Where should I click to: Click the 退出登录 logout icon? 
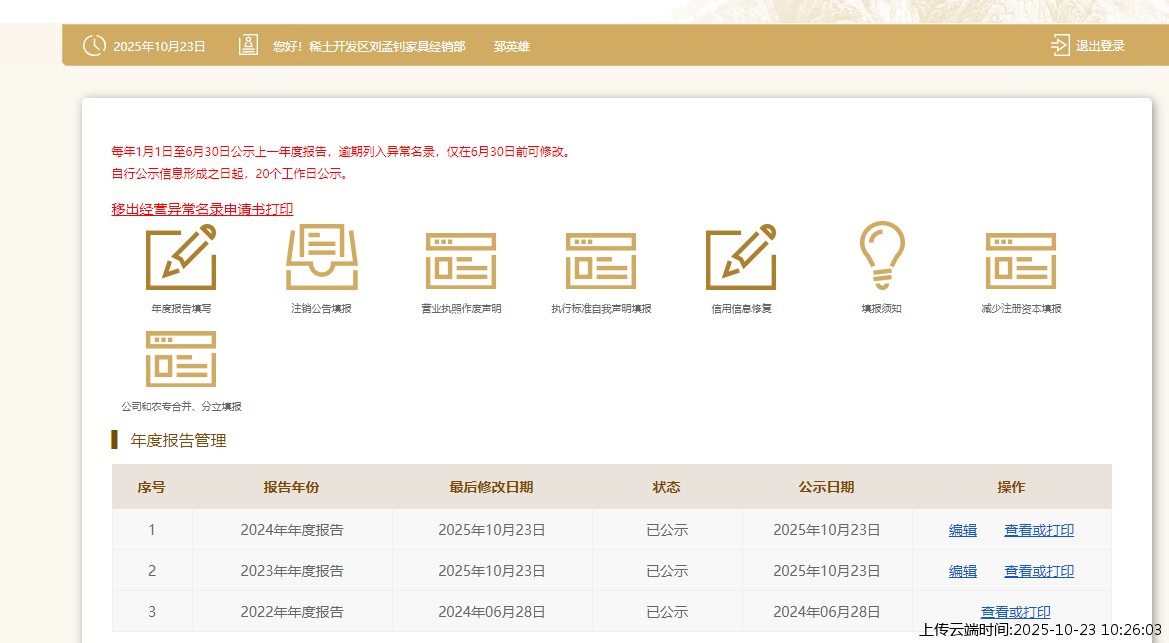(x=1060, y=46)
